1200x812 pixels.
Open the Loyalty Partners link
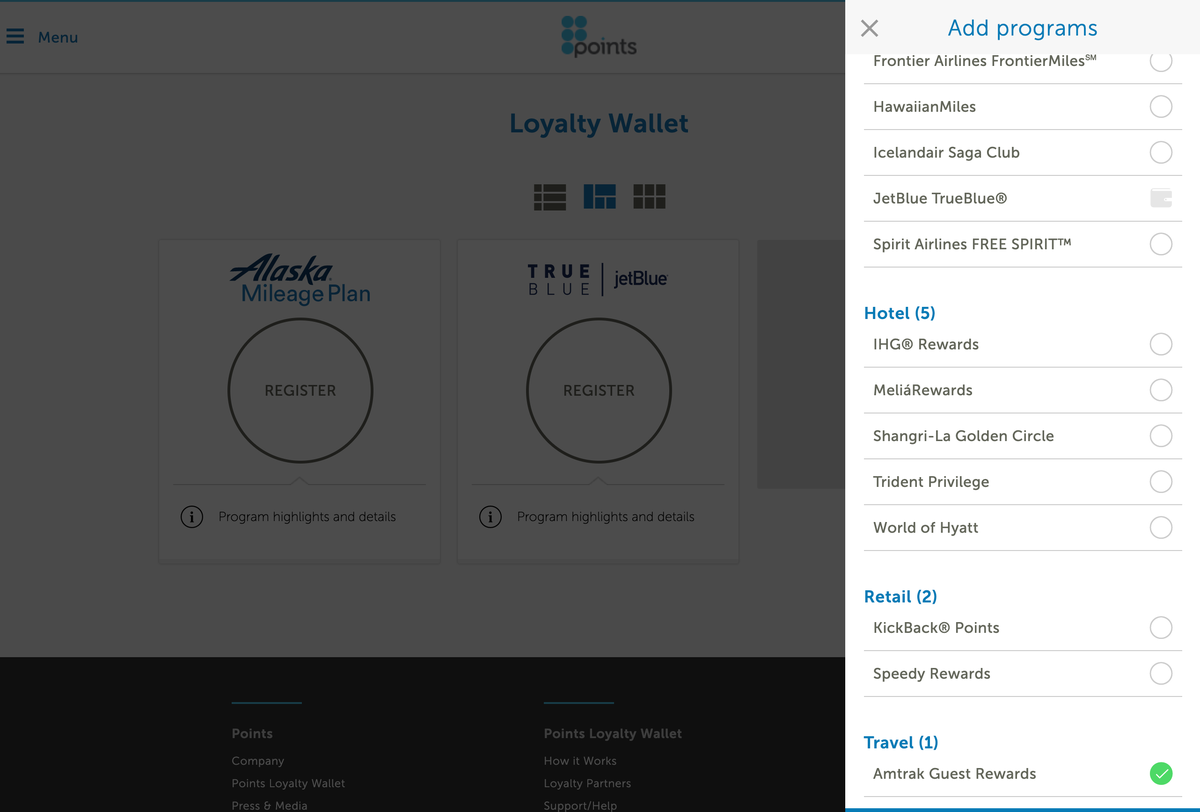click(587, 782)
